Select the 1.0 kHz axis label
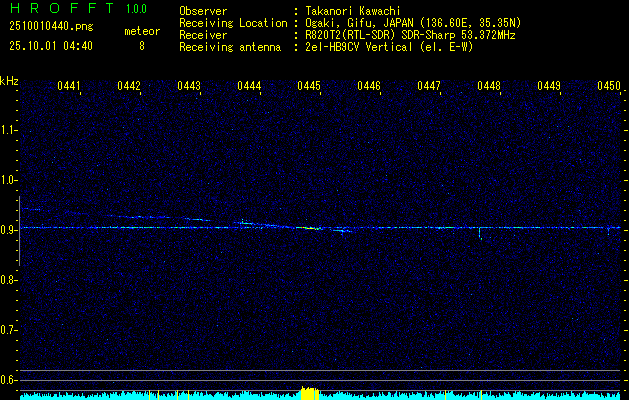This screenshot has width=629, height=400. tap(9, 180)
